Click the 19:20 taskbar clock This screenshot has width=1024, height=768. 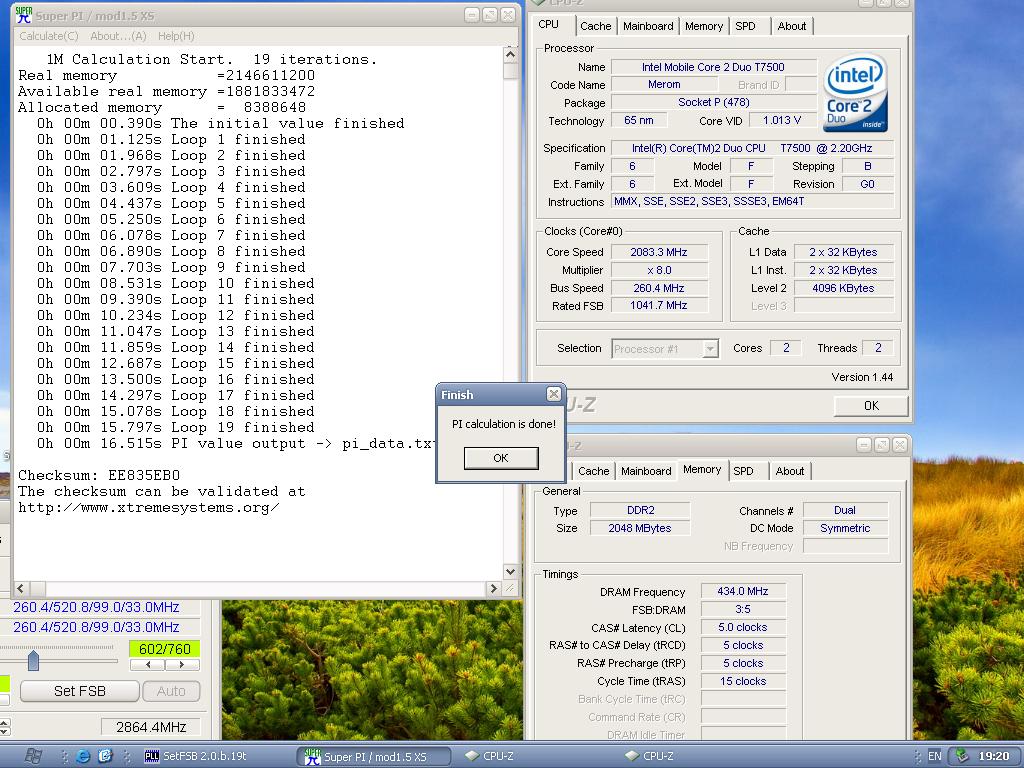click(x=993, y=756)
